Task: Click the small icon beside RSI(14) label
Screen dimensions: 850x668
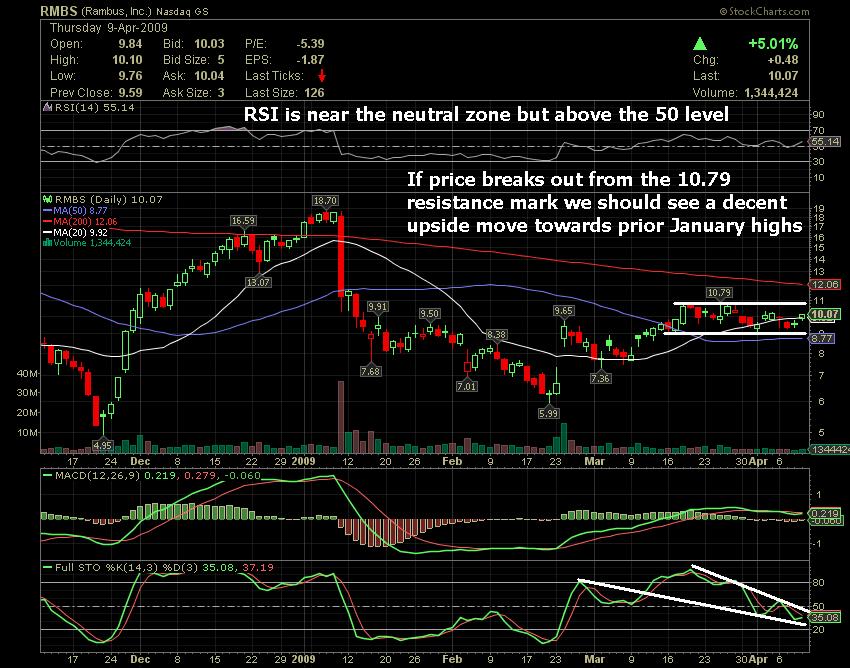Action: pos(47,107)
